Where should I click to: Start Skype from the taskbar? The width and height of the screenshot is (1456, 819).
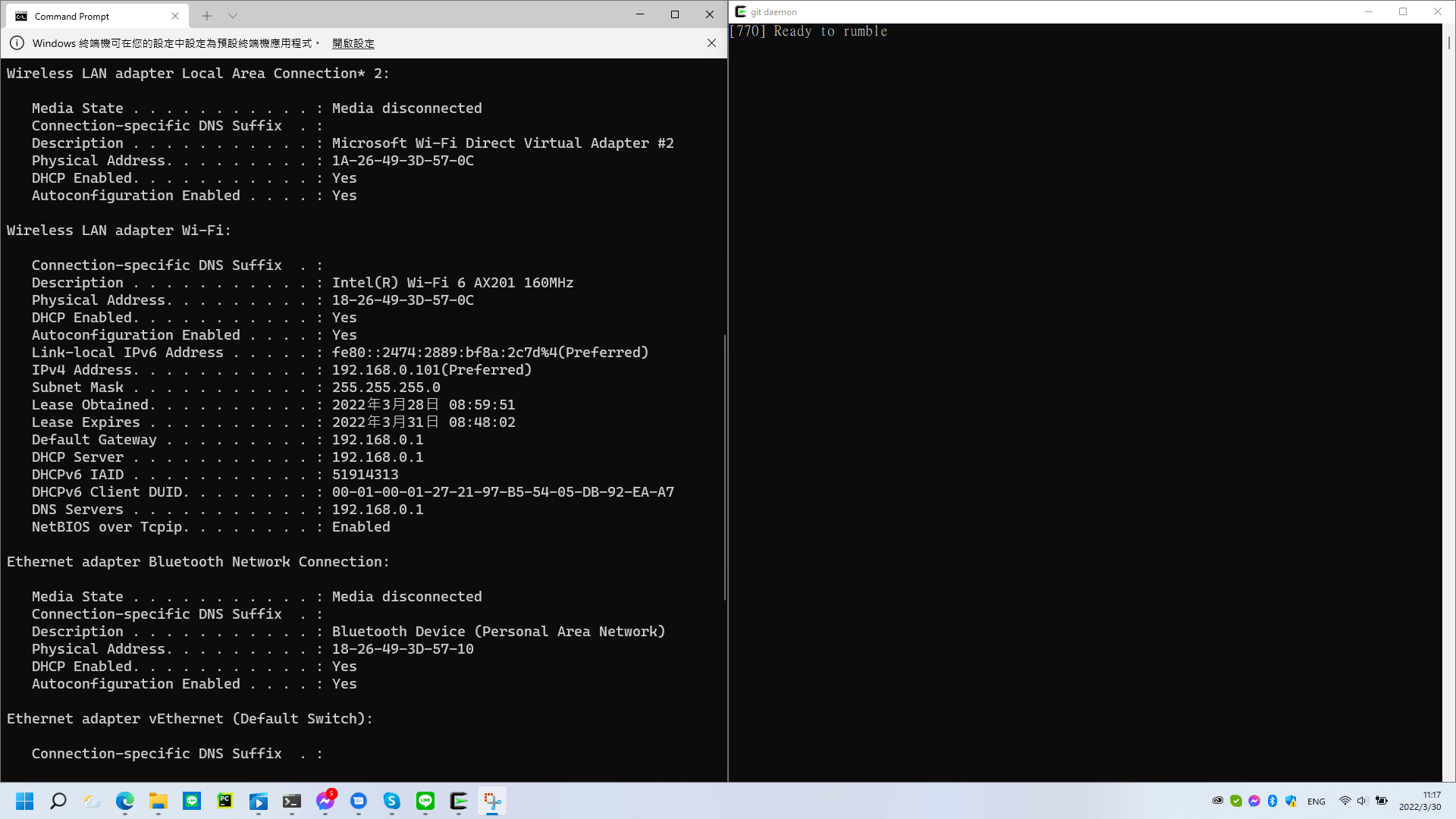tap(391, 801)
